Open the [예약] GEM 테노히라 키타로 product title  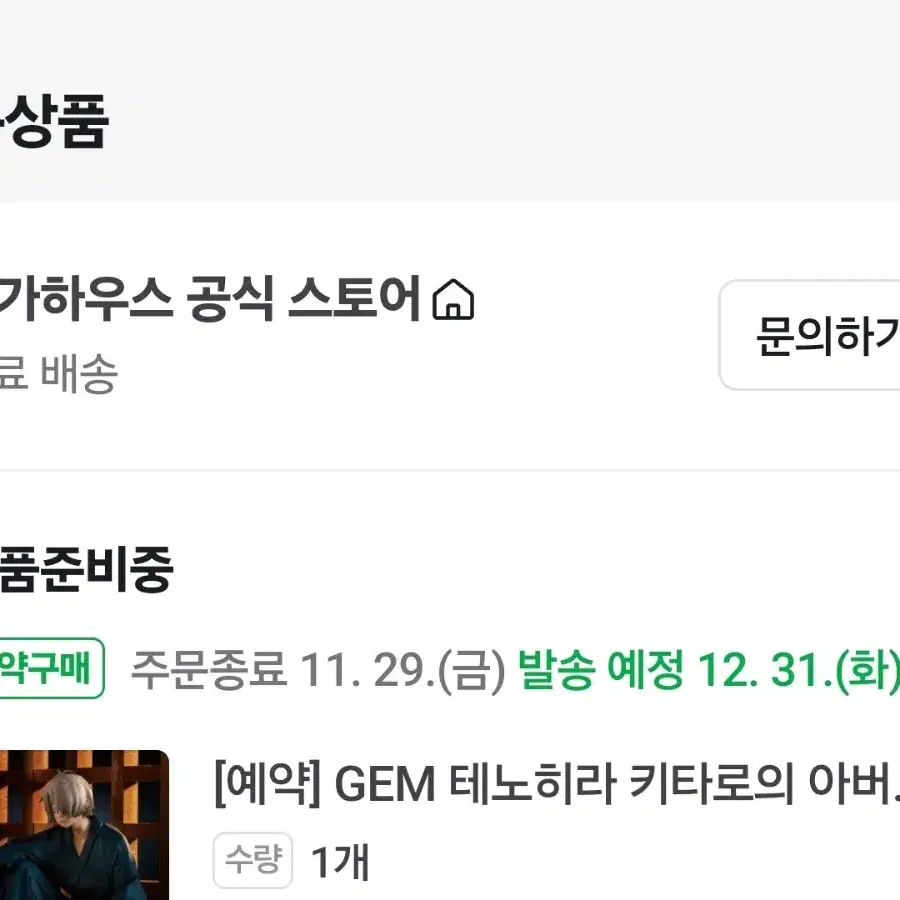click(557, 783)
